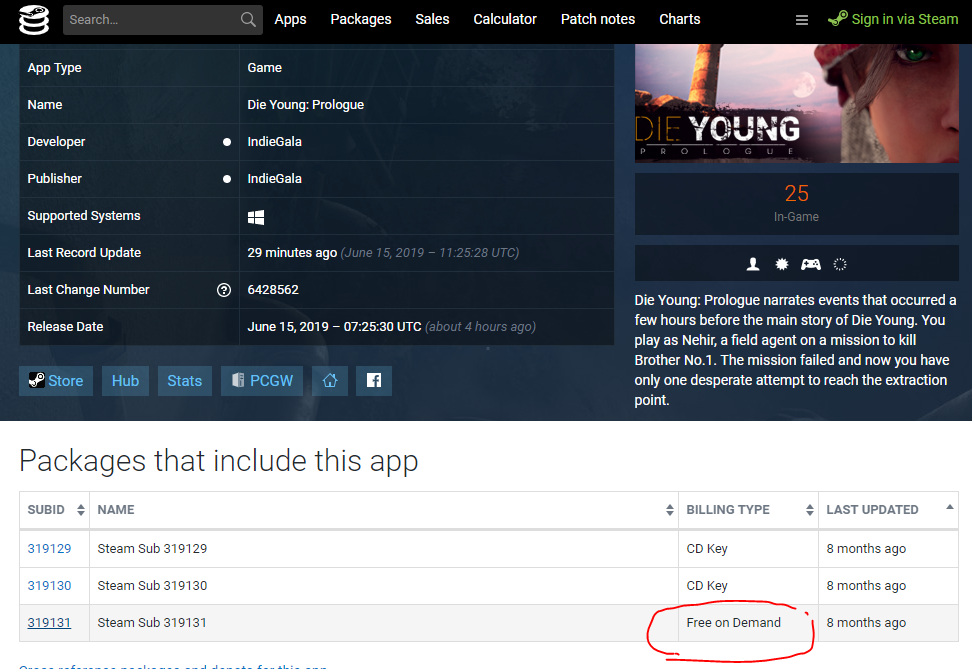Click the Die Young Prologue banner image
This screenshot has width=972, height=669.
tap(797, 104)
